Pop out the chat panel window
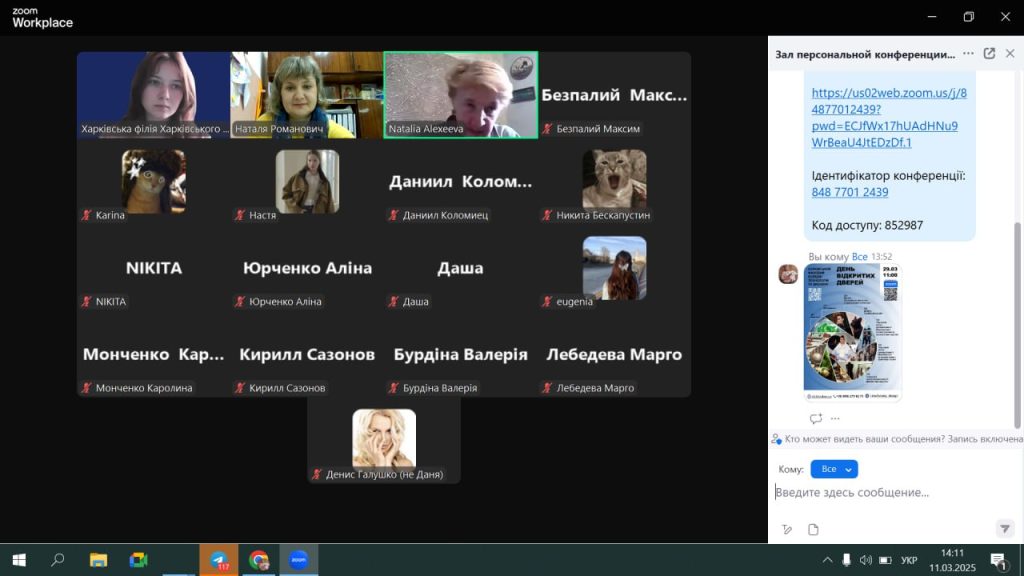 (x=989, y=54)
